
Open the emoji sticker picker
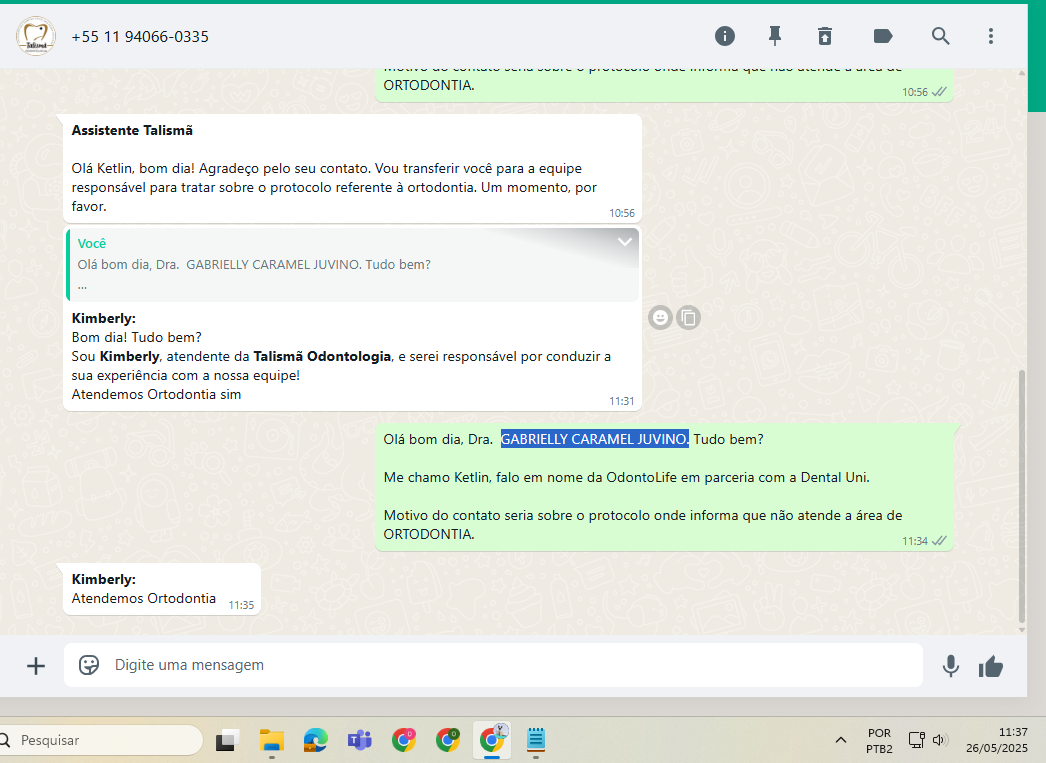pos(89,665)
